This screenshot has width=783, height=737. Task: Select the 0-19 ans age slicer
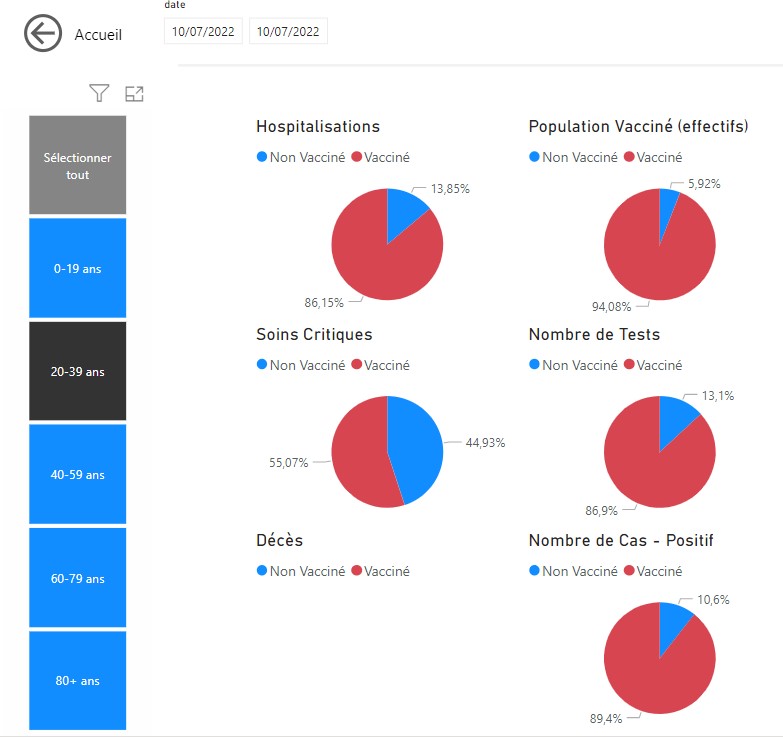pos(78,268)
